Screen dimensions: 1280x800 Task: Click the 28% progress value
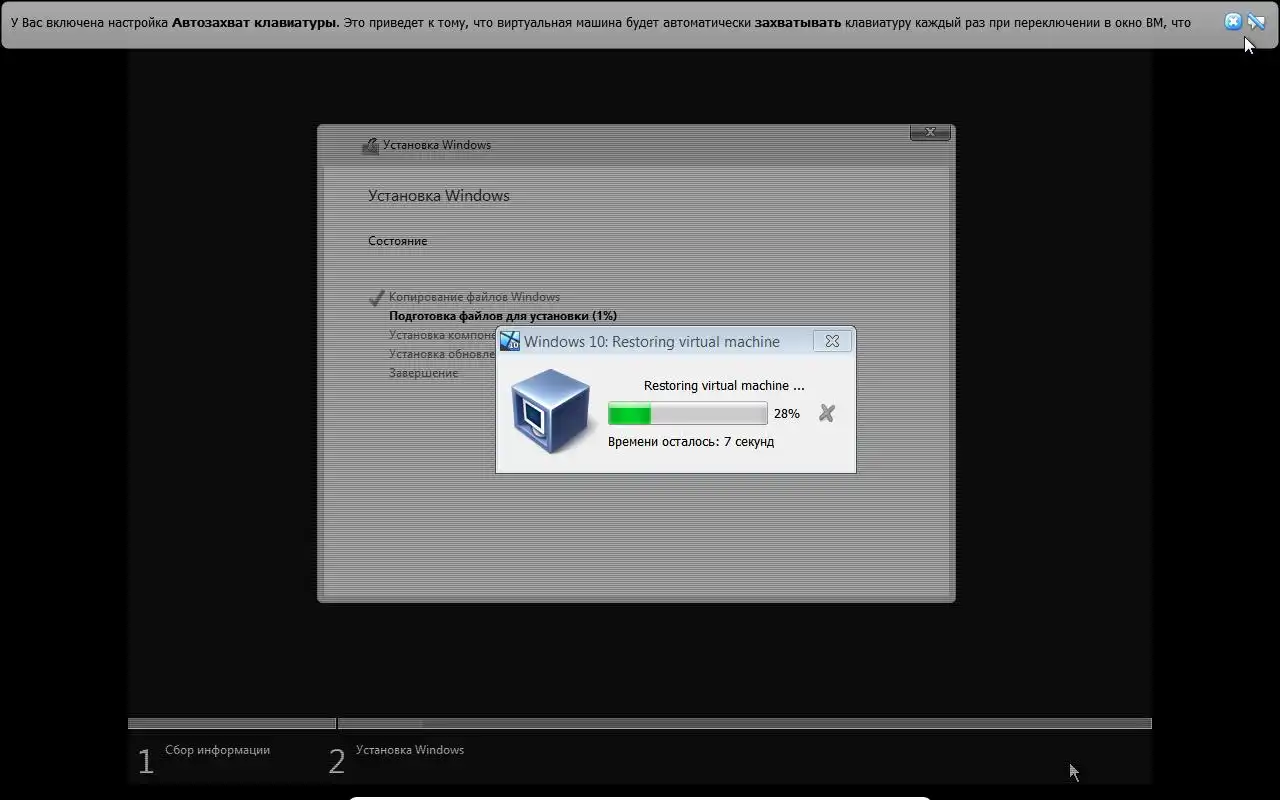click(787, 413)
